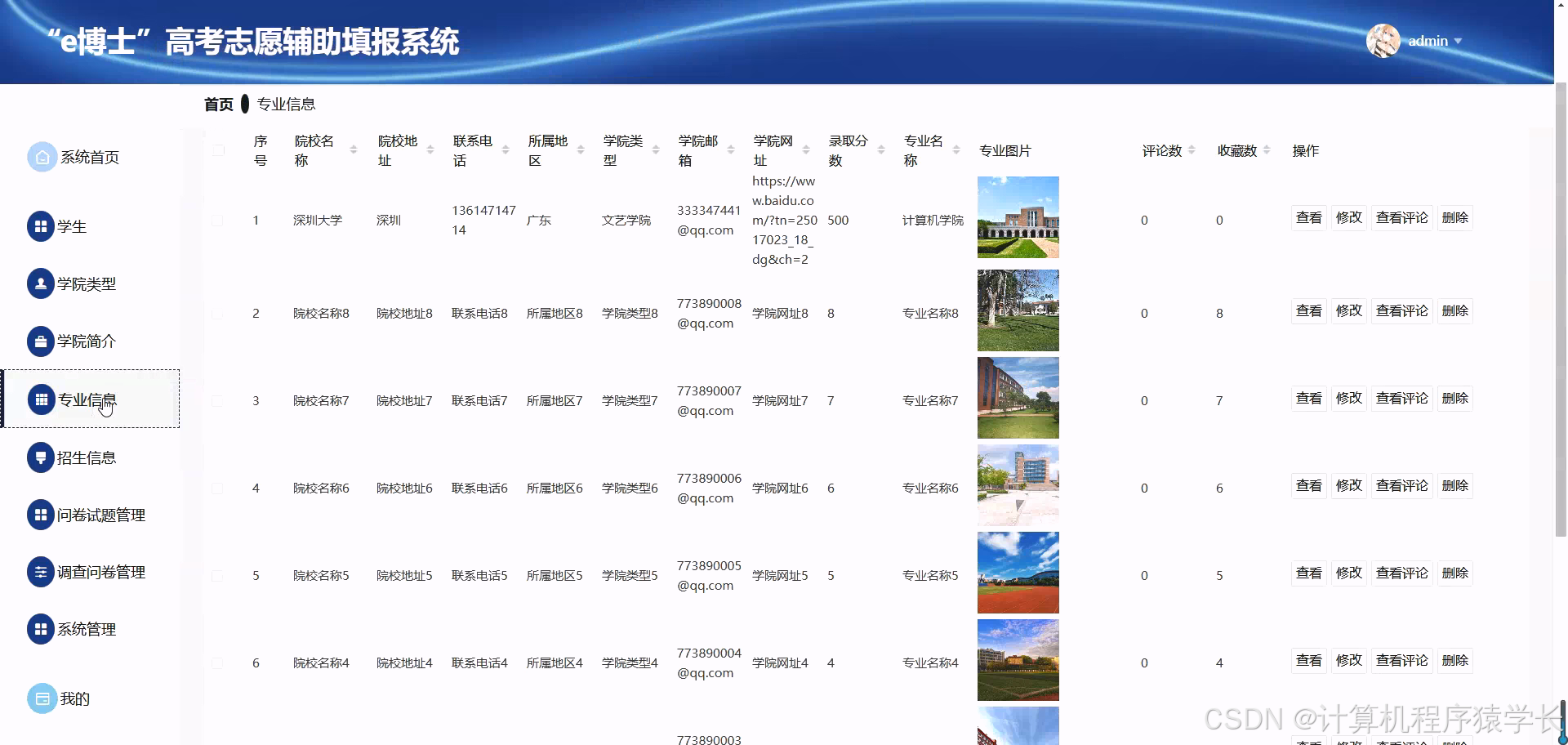Viewport: 1568px width, 745px height.
Task: Tick the checkbox for row 院校名称4
Action: [217, 663]
